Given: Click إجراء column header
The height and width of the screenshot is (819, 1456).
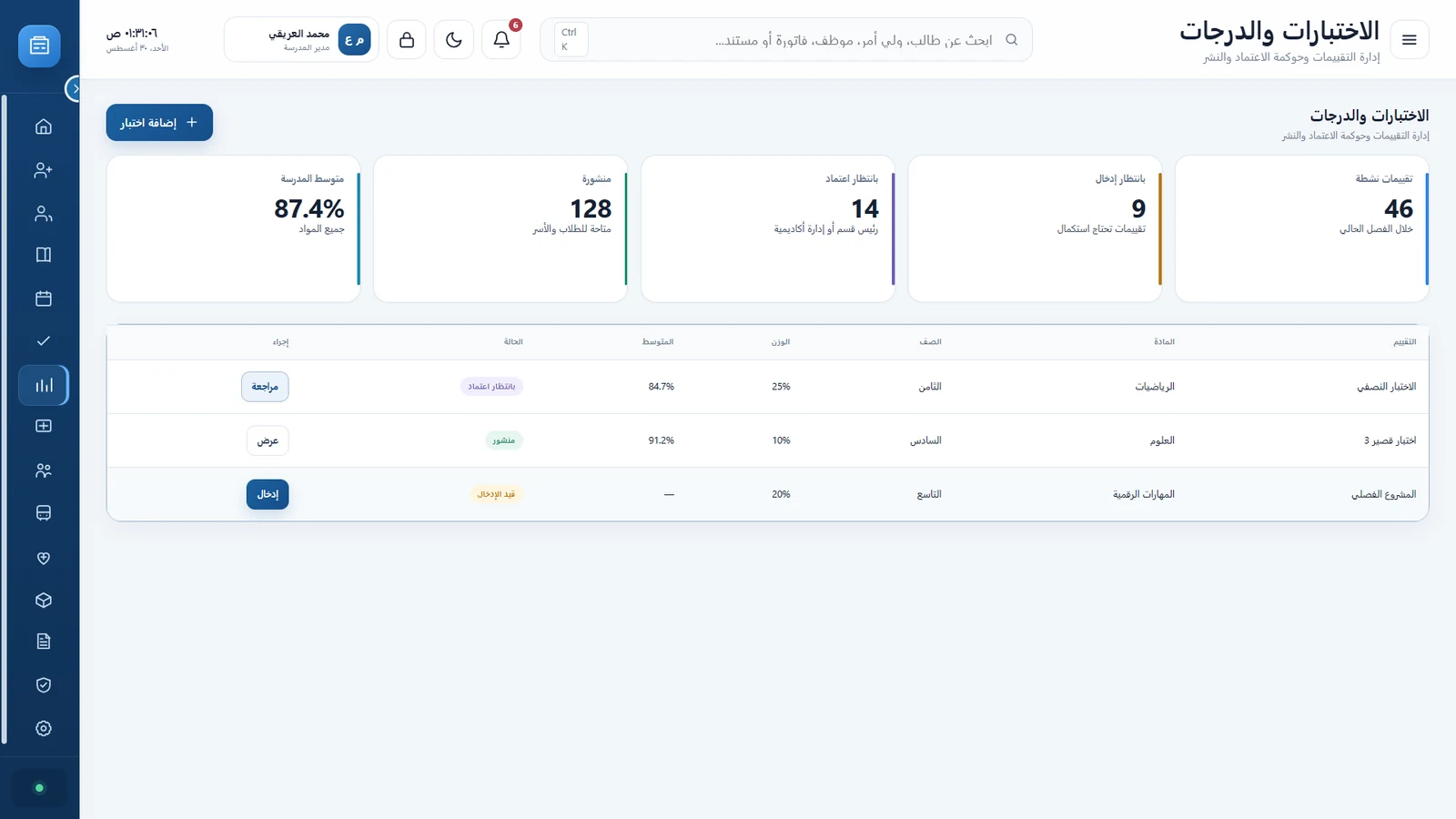Looking at the screenshot, I should (280, 342).
